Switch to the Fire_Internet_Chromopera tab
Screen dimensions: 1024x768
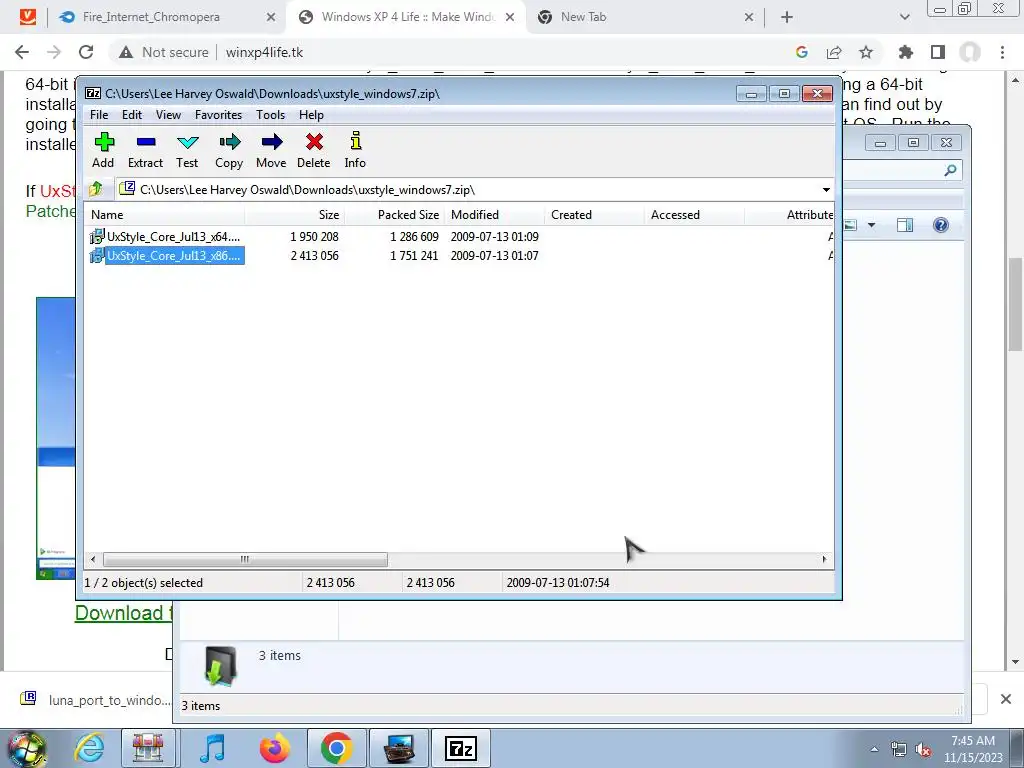[168, 17]
